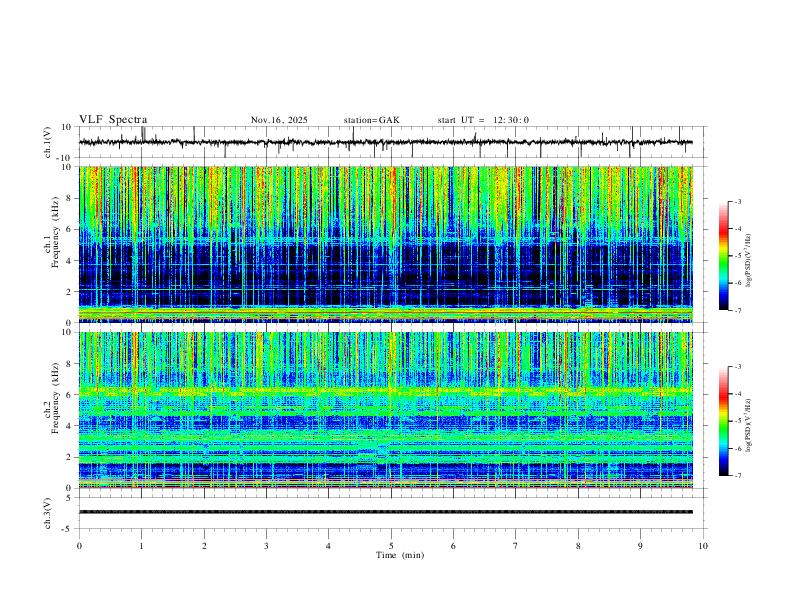Click the 'station=GAK' header label

tap(372, 120)
